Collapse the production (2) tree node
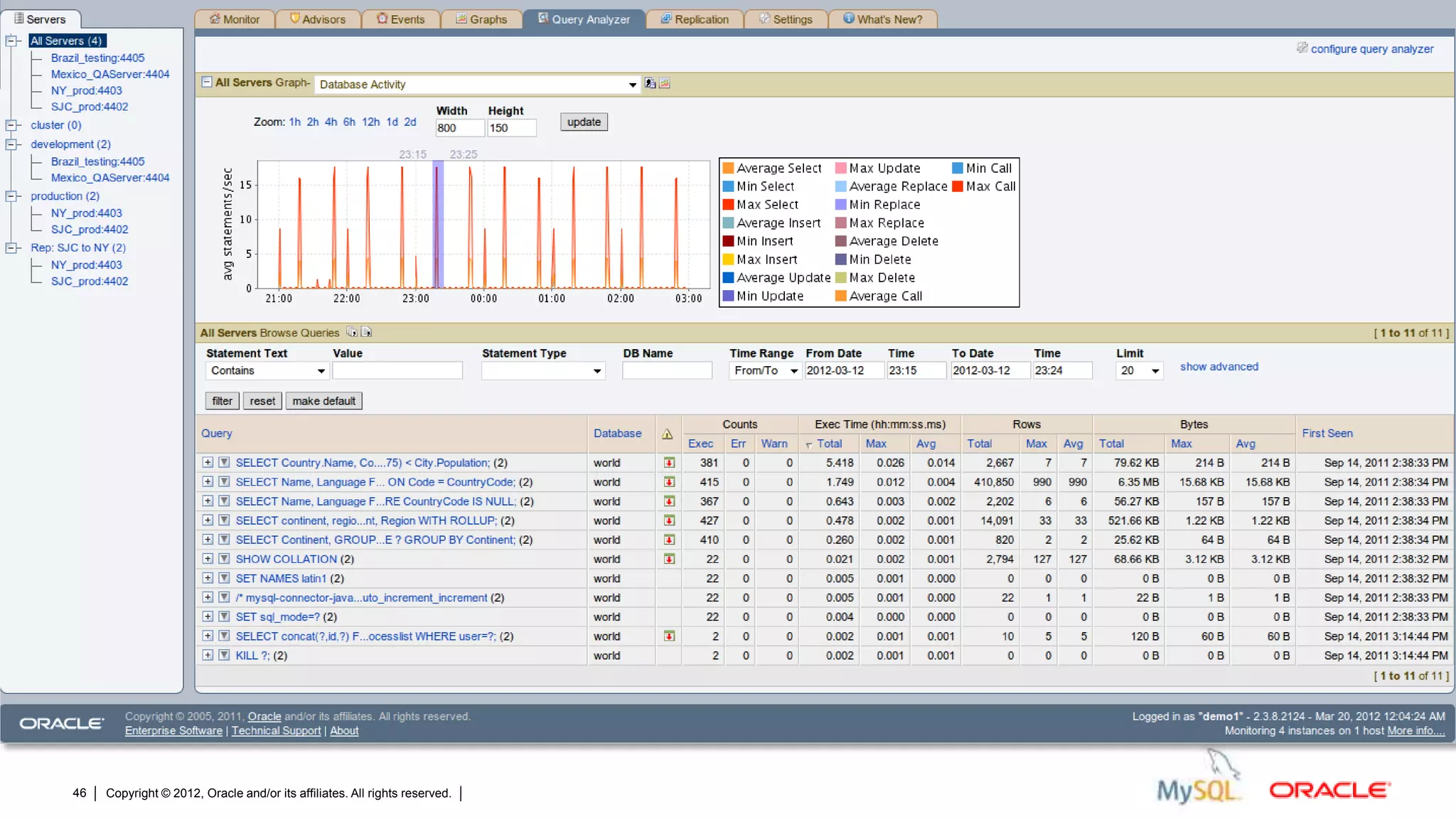The image size is (1456, 819). (x=12, y=196)
